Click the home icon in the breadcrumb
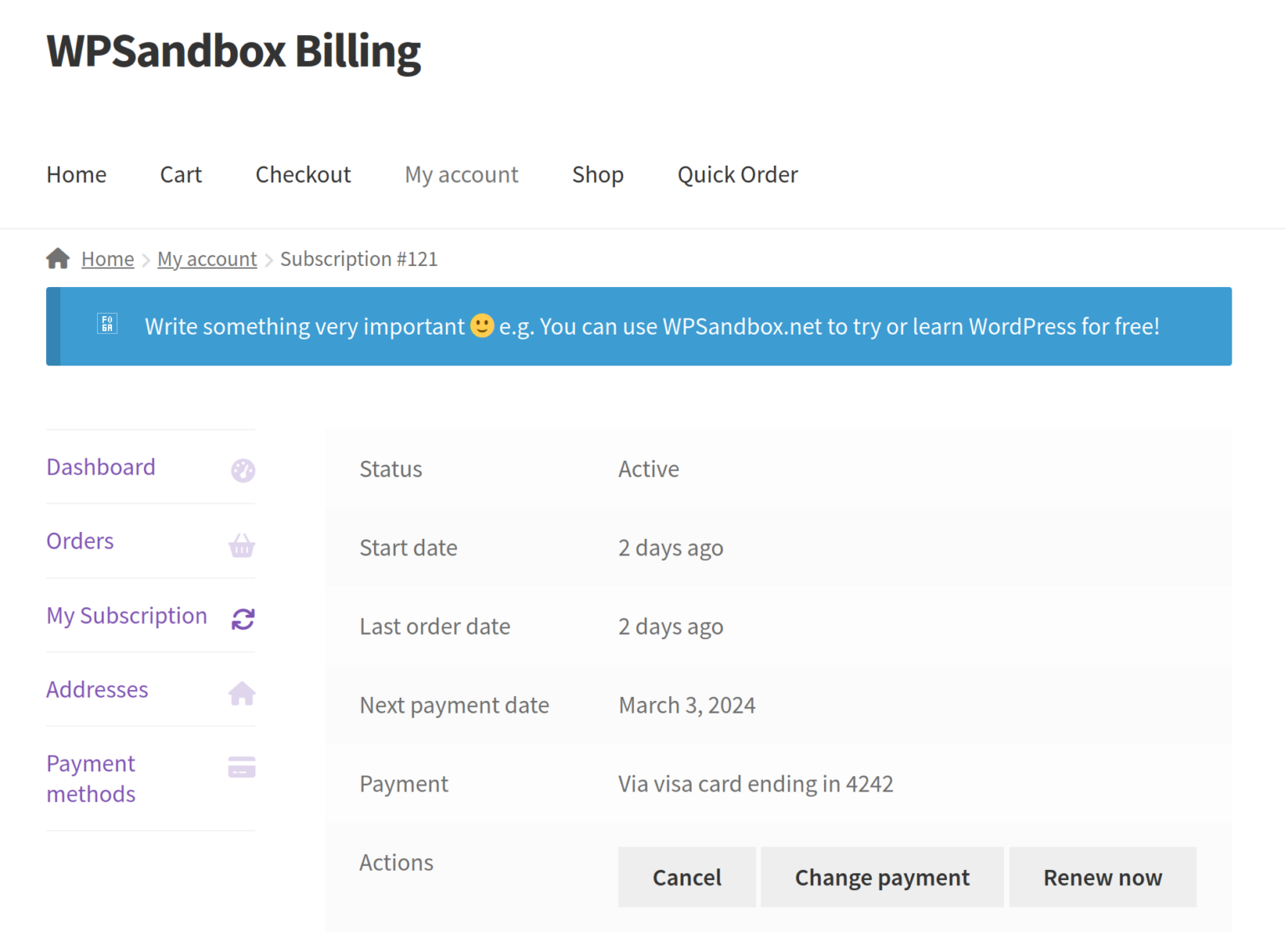Image resolution: width=1285 pixels, height=952 pixels. (x=57, y=258)
